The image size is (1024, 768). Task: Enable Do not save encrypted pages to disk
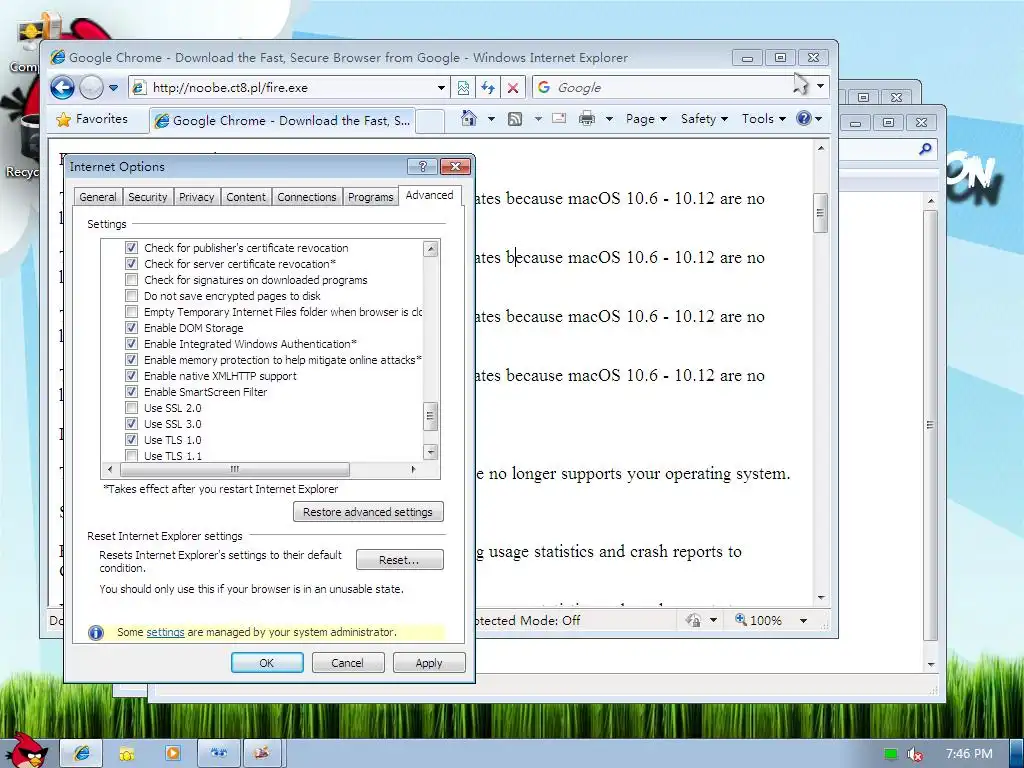[131, 296]
